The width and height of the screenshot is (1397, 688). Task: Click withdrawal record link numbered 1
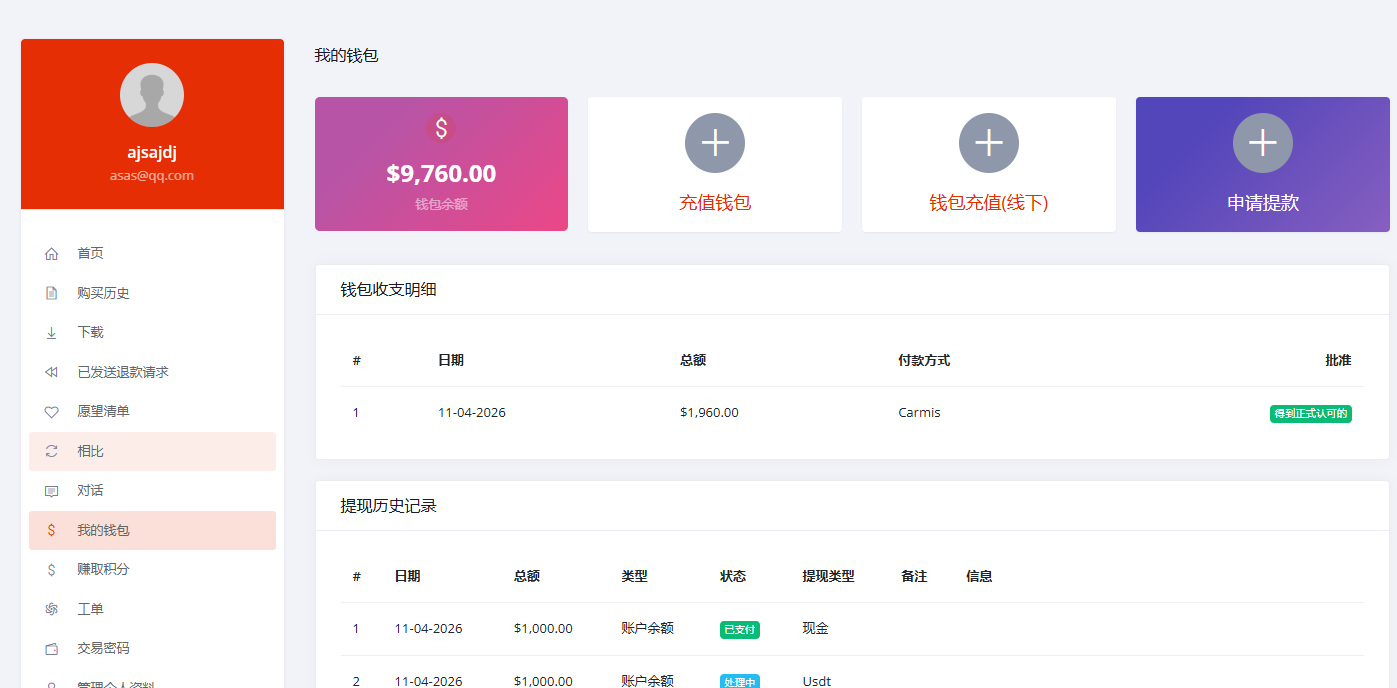coord(356,629)
